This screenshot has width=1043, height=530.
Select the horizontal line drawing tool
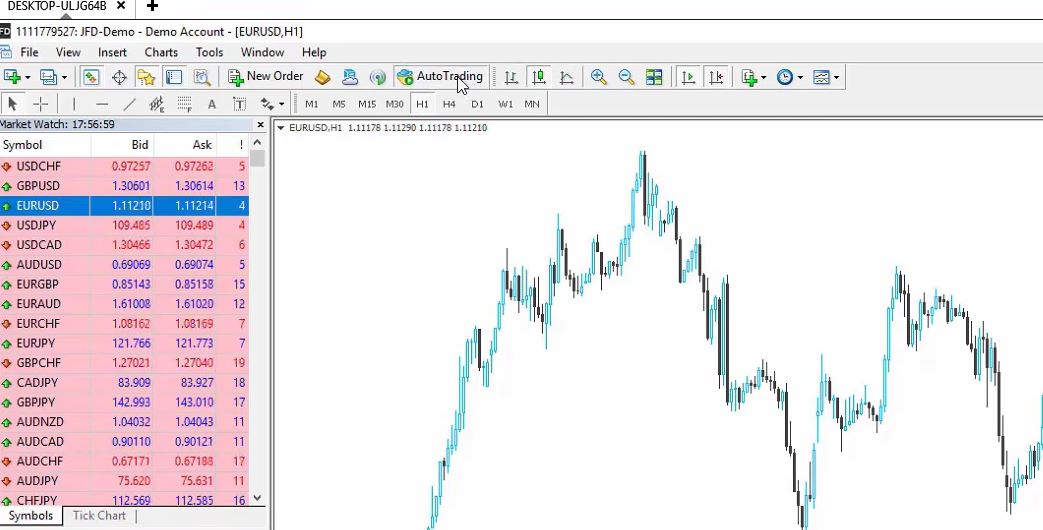click(101, 104)
